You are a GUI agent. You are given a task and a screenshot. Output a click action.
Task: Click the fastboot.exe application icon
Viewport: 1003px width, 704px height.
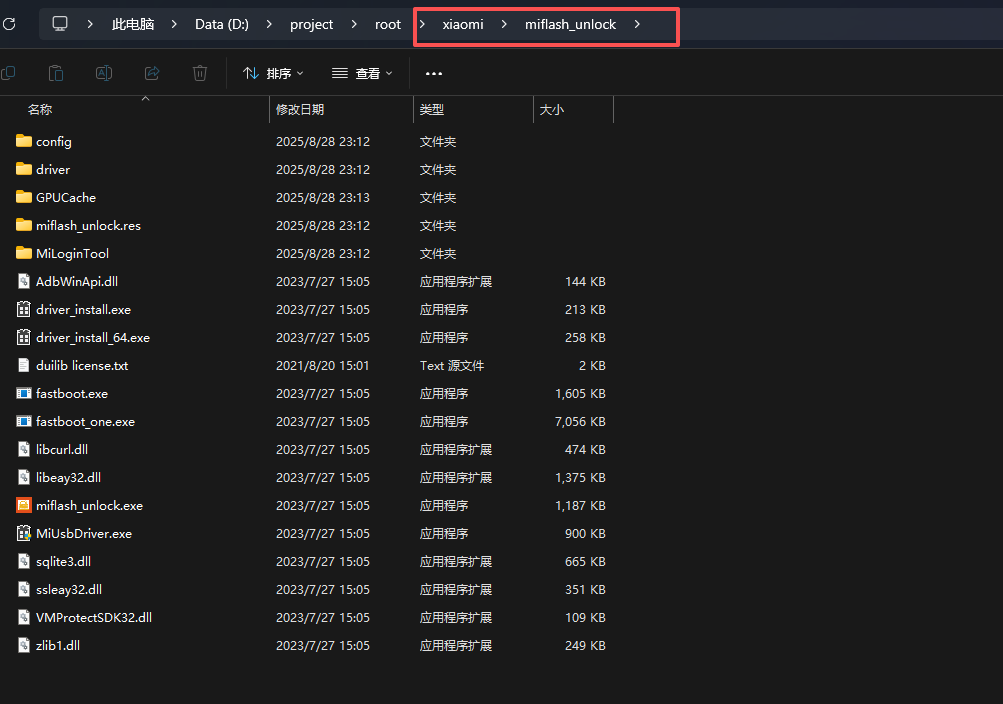point(24,394)
